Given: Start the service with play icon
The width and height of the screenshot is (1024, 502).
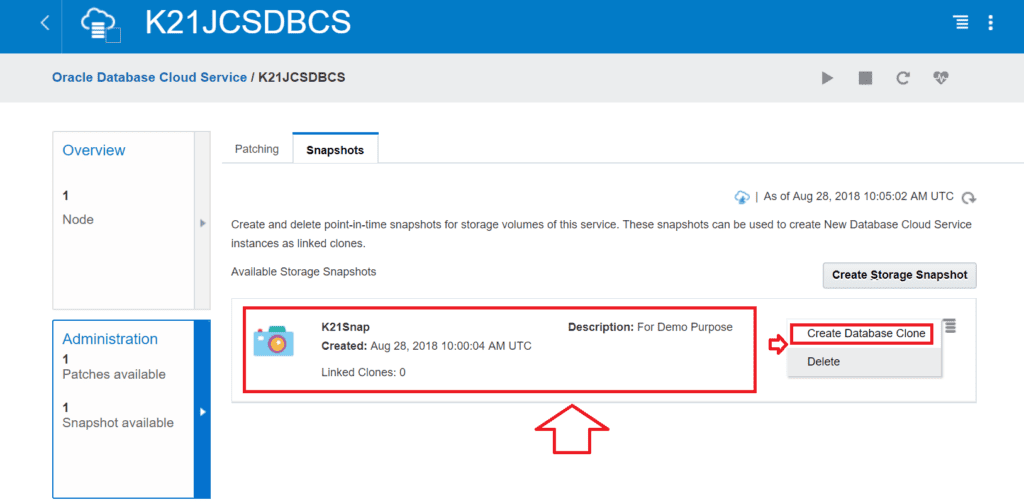Looking at the screenshot, I should coord(827,78).
